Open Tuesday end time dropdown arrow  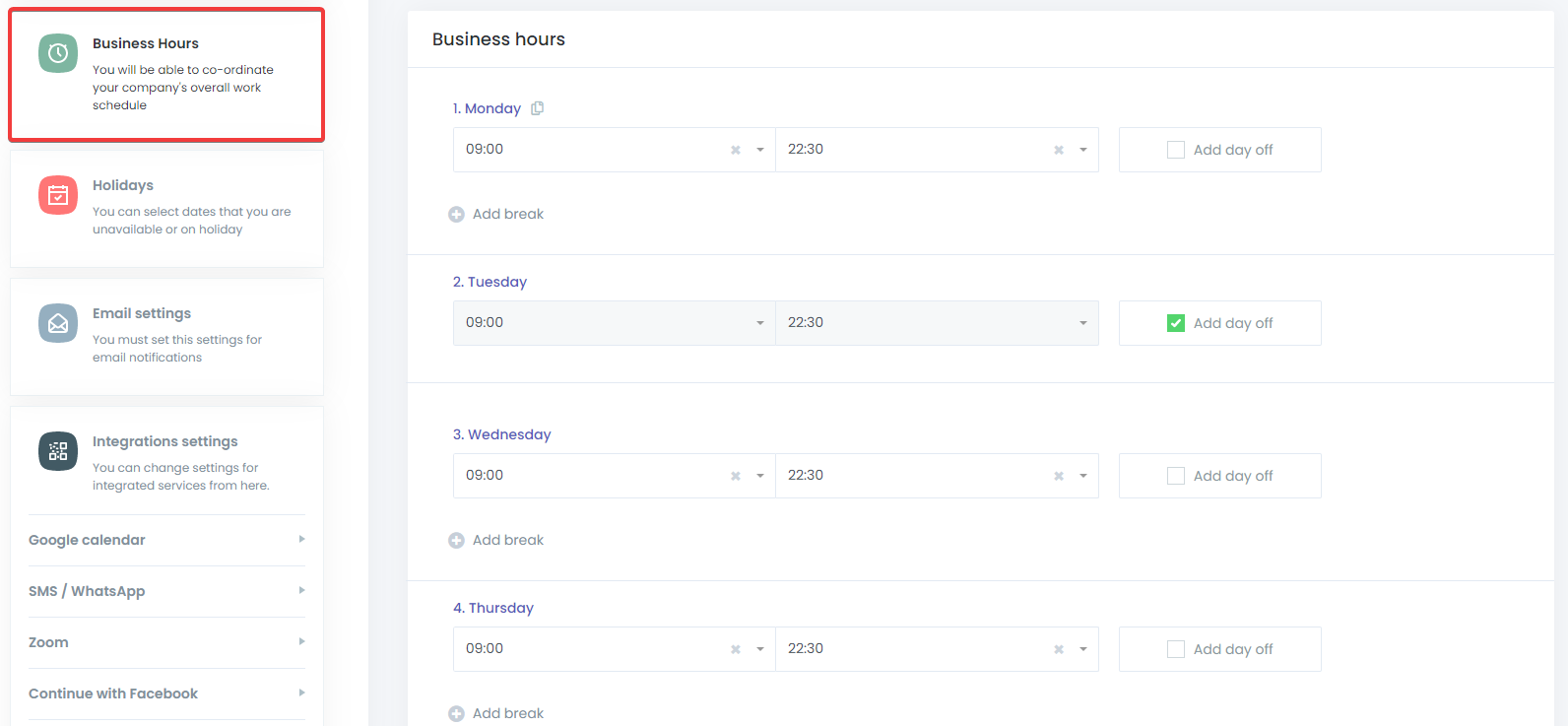(x=1083, y=323)
